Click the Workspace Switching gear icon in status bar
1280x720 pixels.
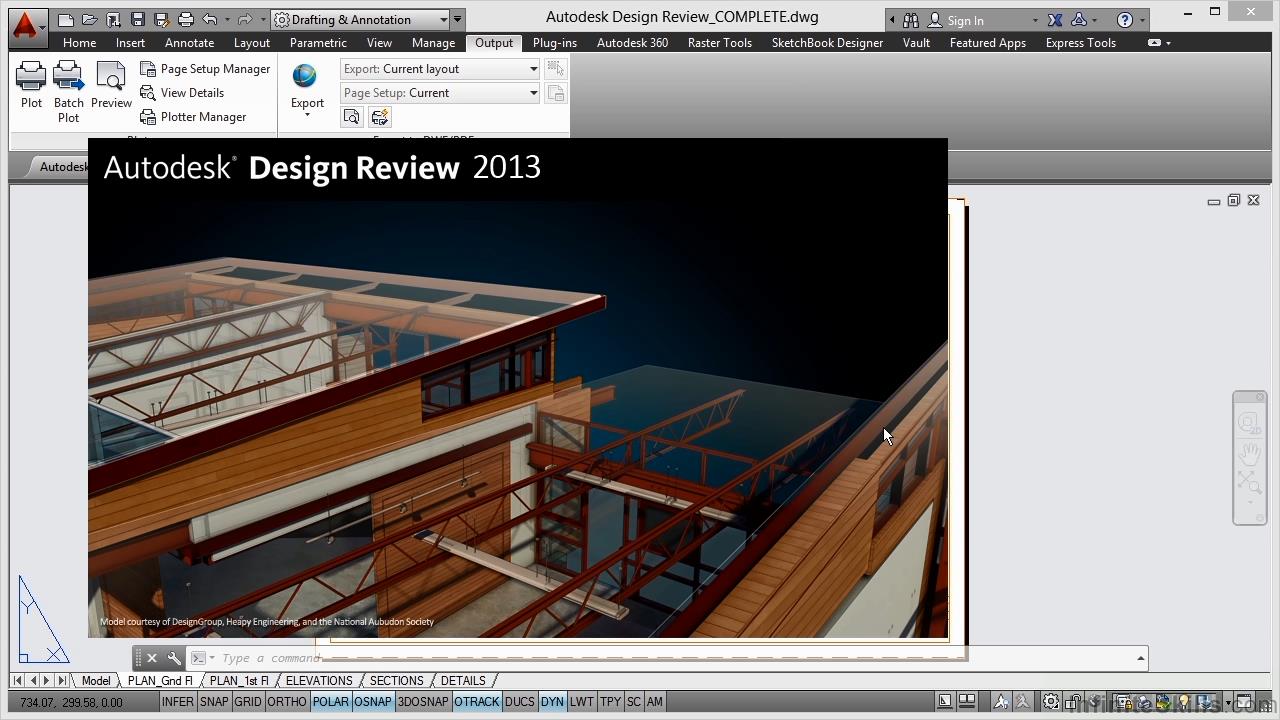1051,702
